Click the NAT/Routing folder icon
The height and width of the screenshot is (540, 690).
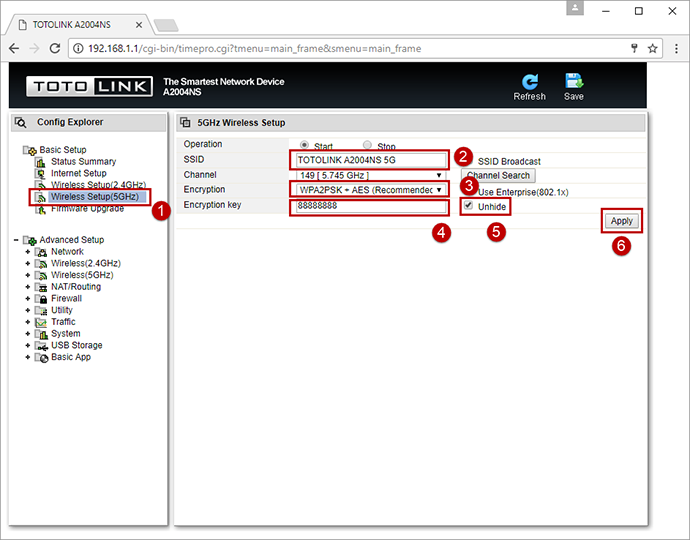coord(41,287)
